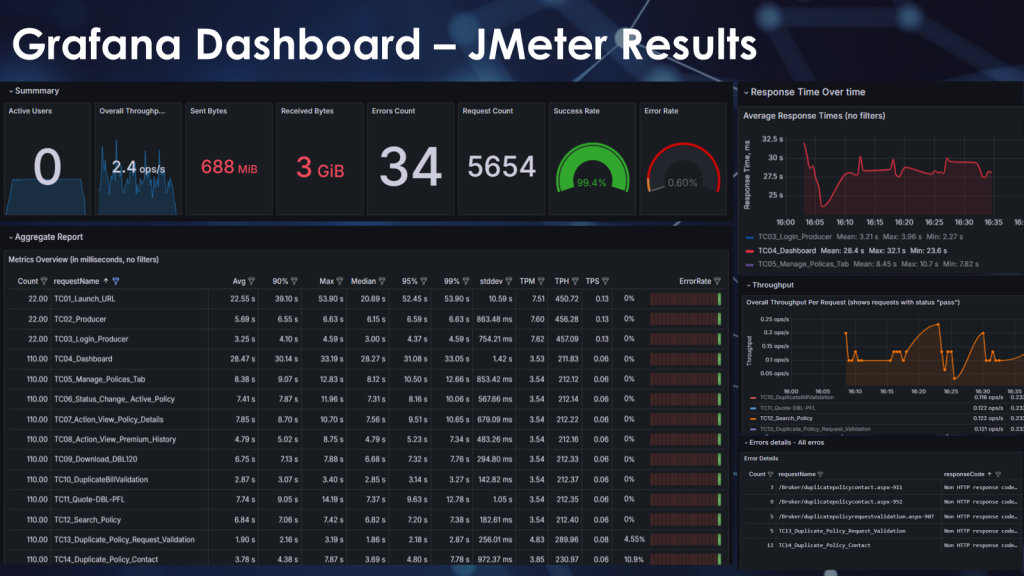Open the Sent Bytes panel title menu
This screenshot has width=1024, height=576.
click(208, 111)
